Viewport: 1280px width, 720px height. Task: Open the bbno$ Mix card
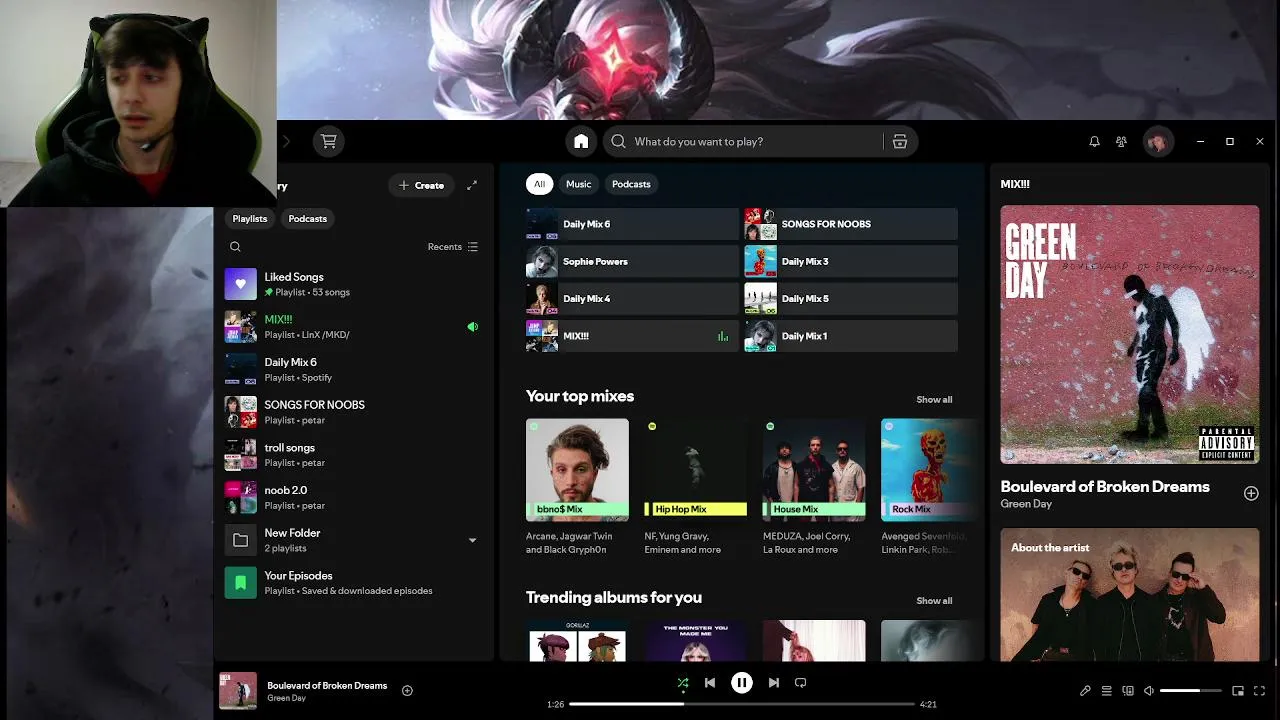(578, 487)
